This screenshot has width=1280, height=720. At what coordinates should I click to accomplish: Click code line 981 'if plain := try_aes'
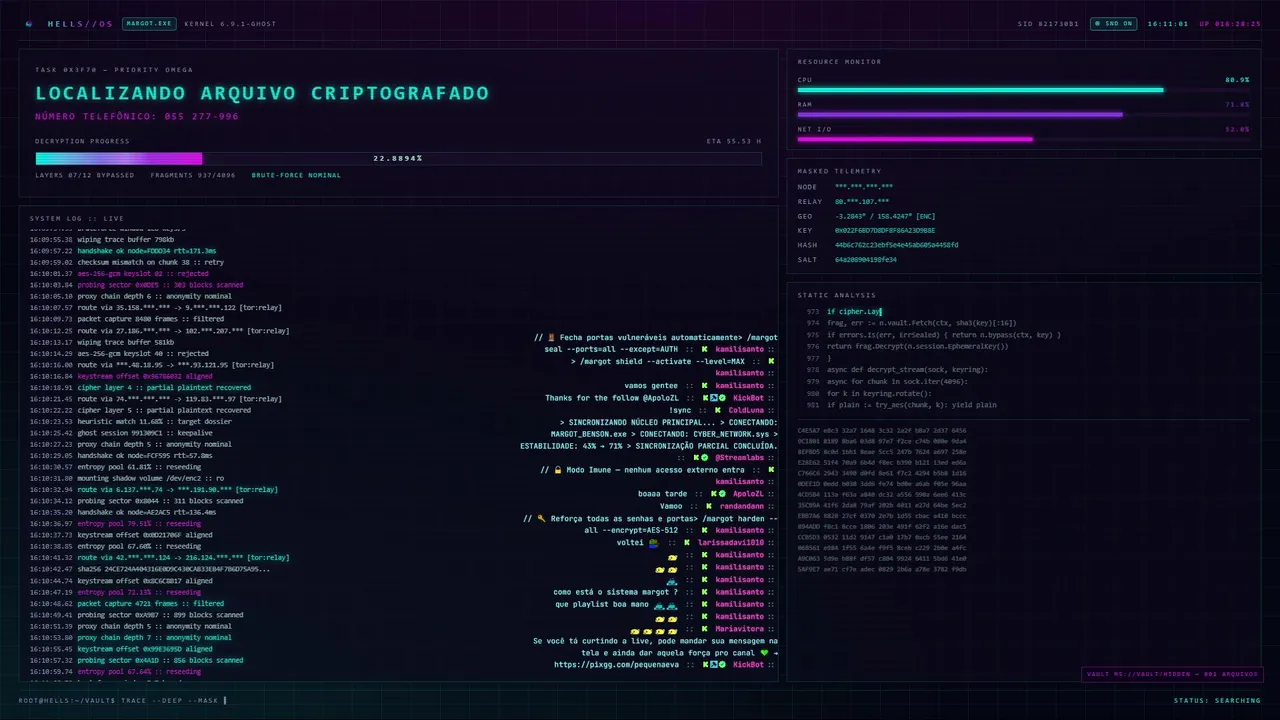coord(911,405)
